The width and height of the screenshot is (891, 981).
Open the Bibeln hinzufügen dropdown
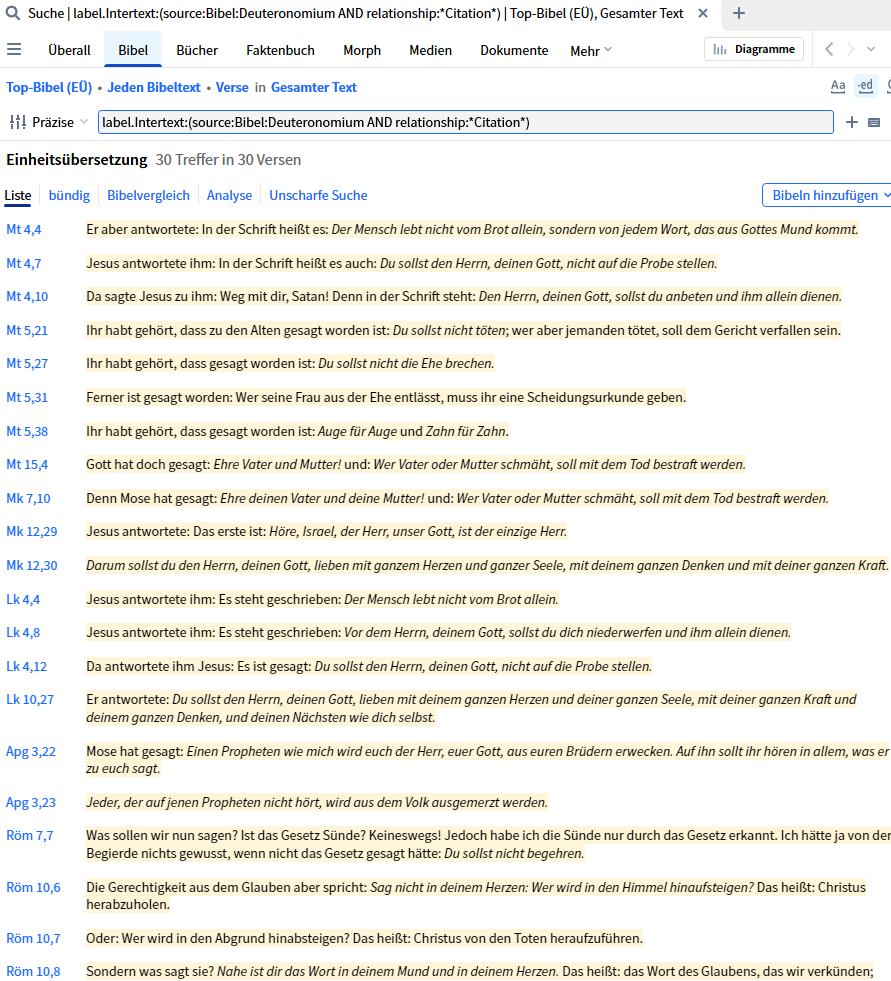827,195
